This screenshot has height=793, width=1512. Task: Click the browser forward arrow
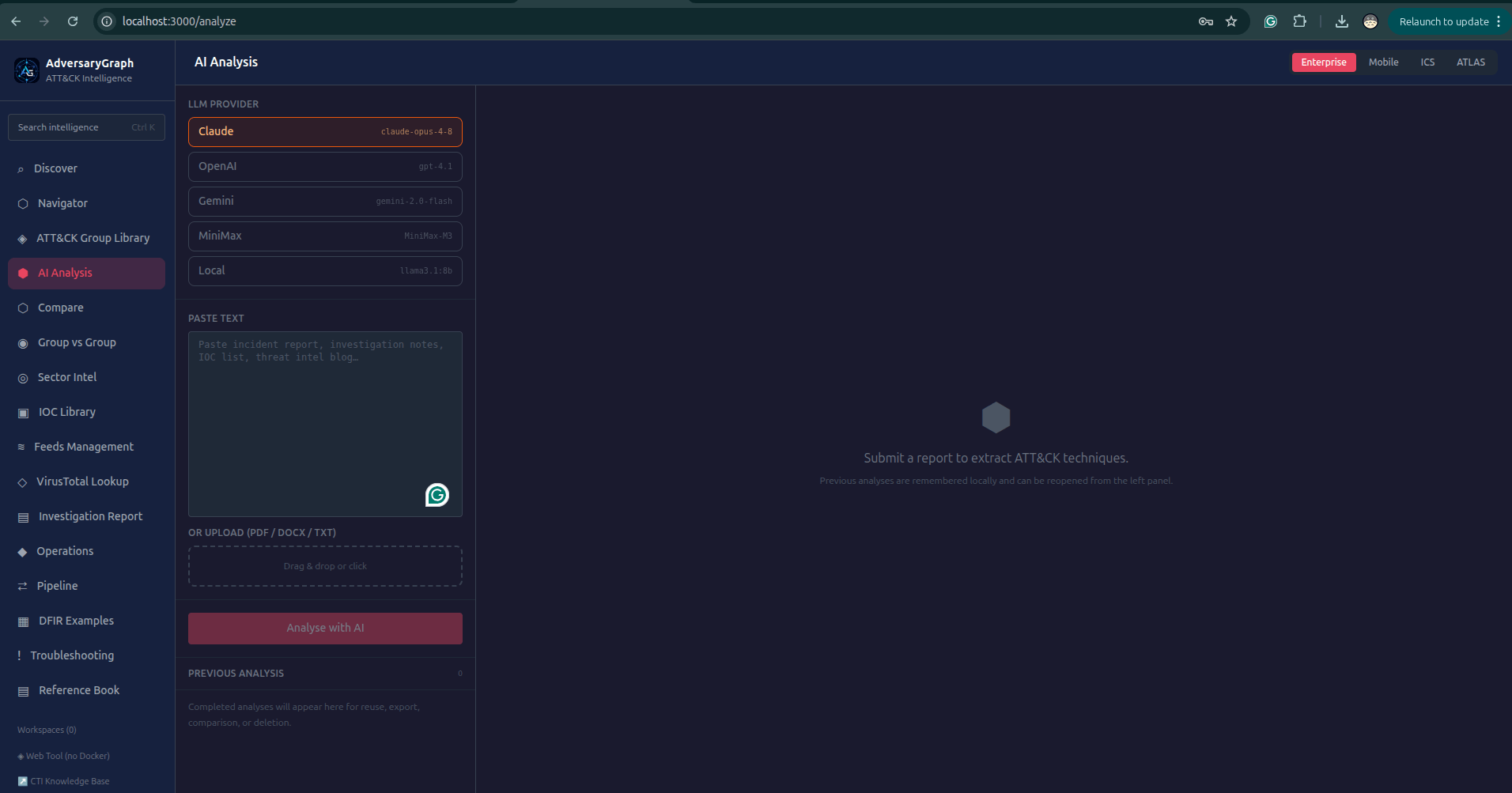tap(44, 21)
